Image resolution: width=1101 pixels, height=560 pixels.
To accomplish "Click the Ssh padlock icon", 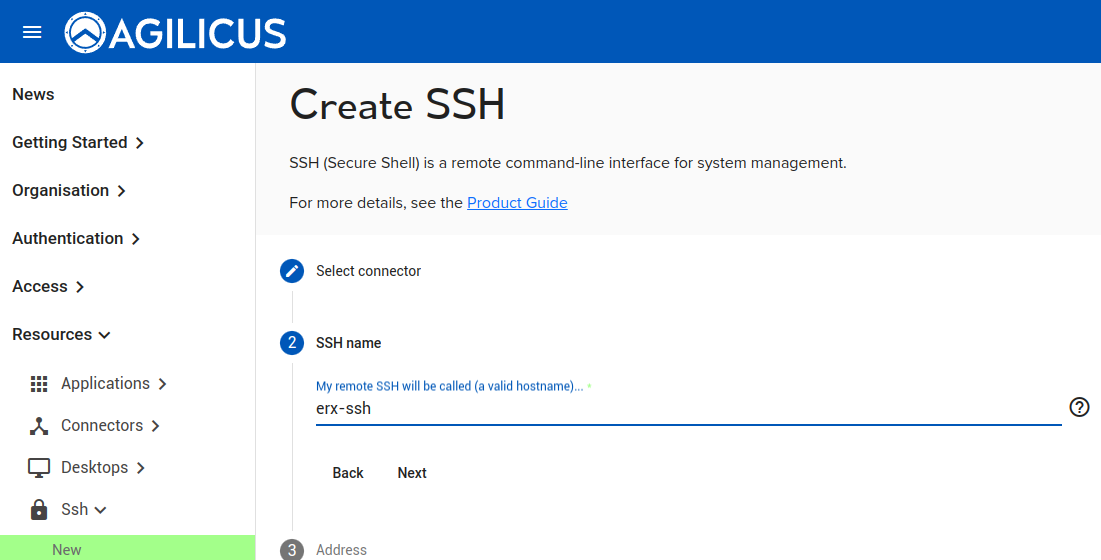I will 39,510.
